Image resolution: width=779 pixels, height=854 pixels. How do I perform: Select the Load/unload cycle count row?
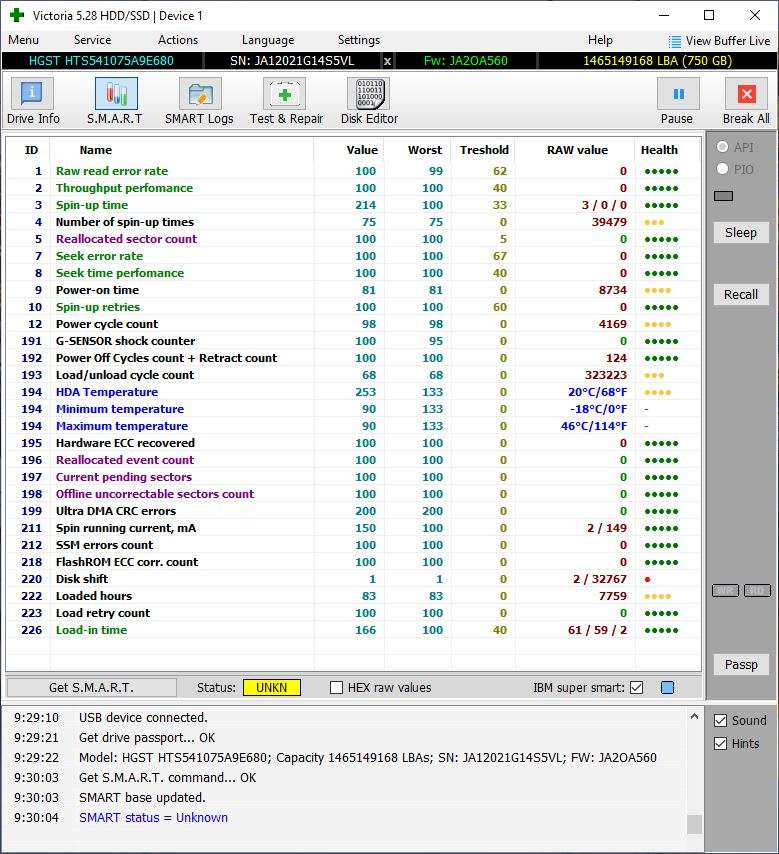tap(353, 375)
